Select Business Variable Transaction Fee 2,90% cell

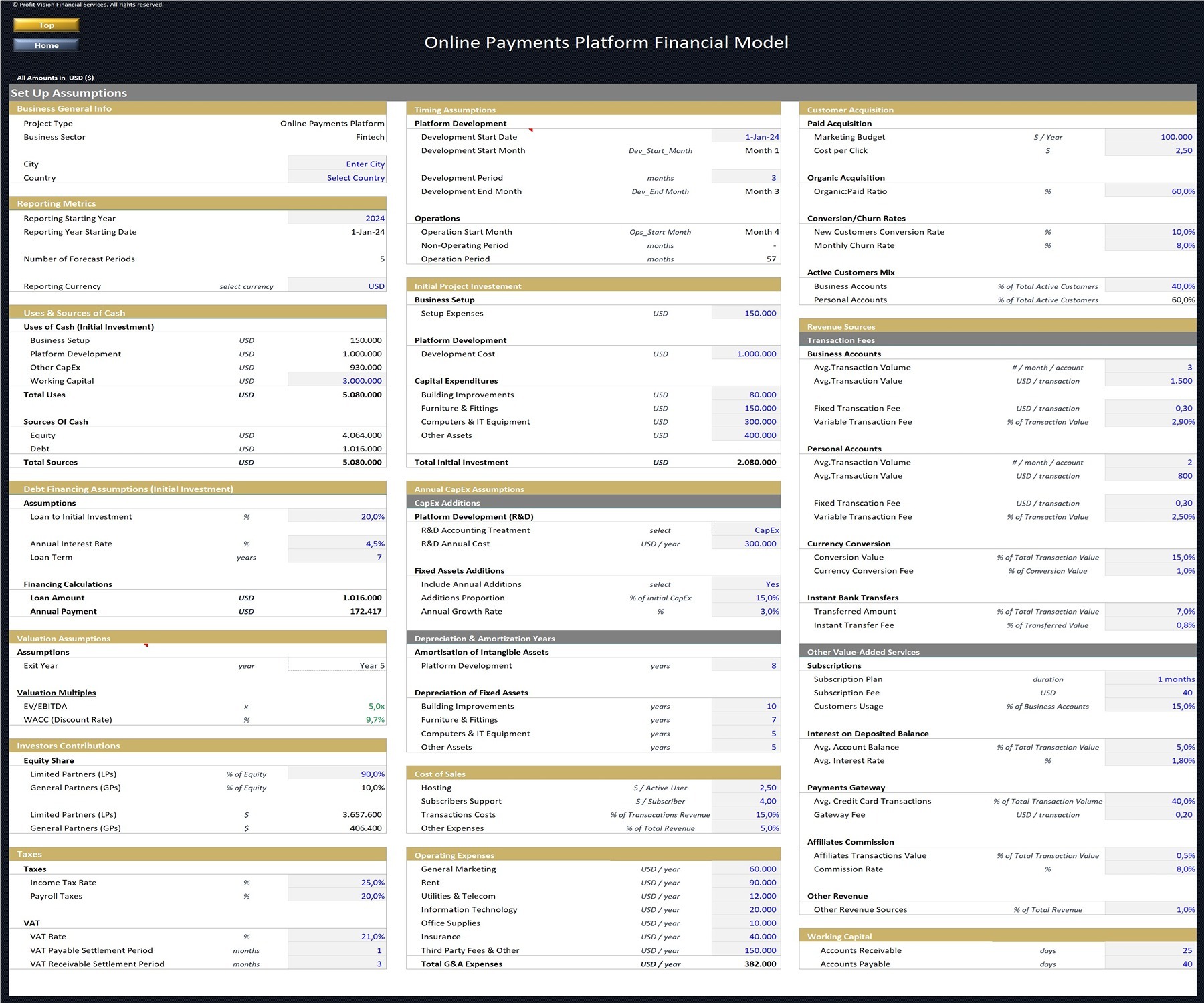coord(1150,422)
